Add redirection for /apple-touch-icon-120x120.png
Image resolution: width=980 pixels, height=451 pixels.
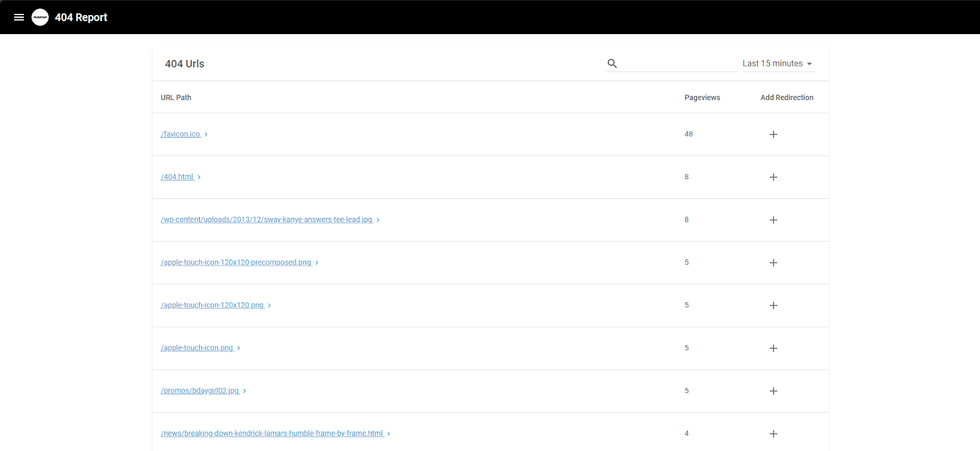point(773,306)
